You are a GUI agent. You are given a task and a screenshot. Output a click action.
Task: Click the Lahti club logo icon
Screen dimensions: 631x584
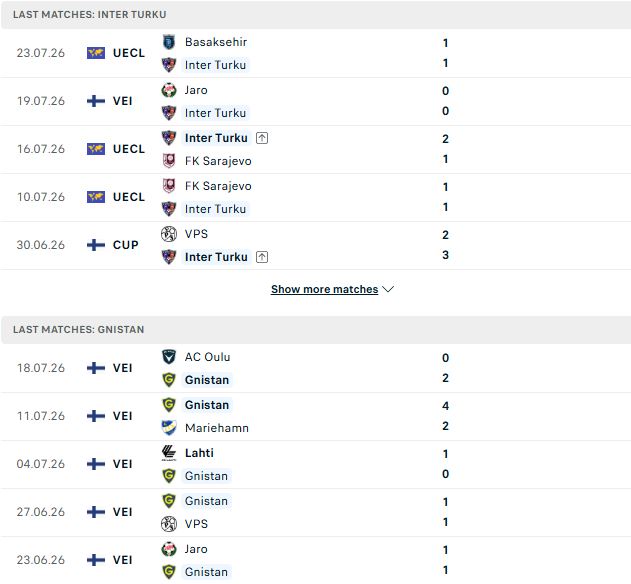(x=169, y=453)
